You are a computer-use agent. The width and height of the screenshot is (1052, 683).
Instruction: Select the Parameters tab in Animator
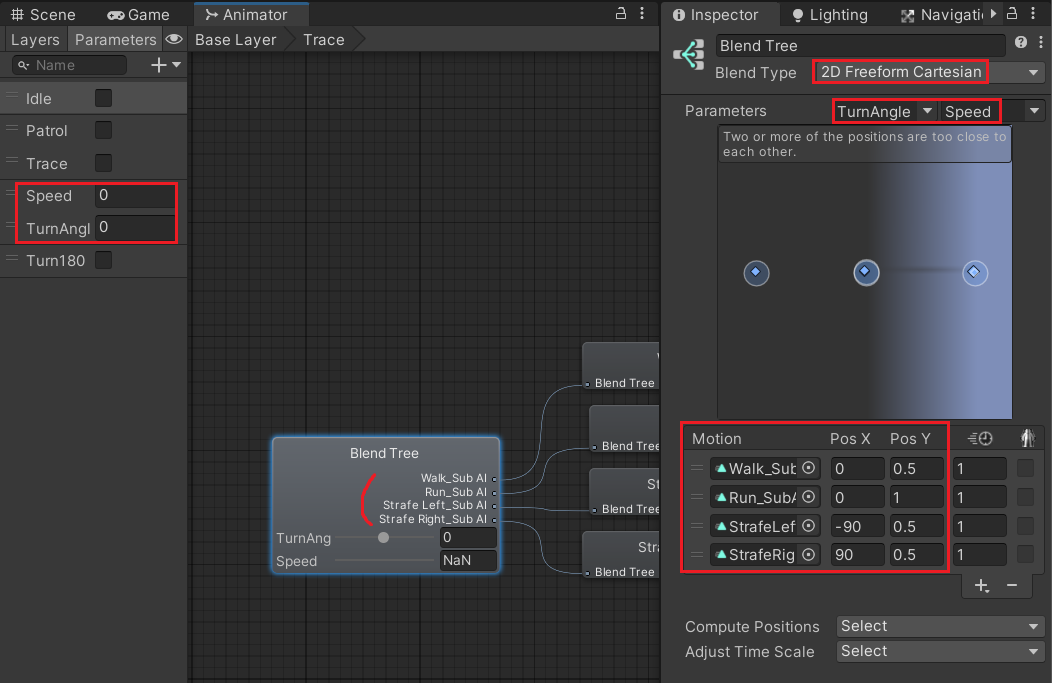(115, 40)
